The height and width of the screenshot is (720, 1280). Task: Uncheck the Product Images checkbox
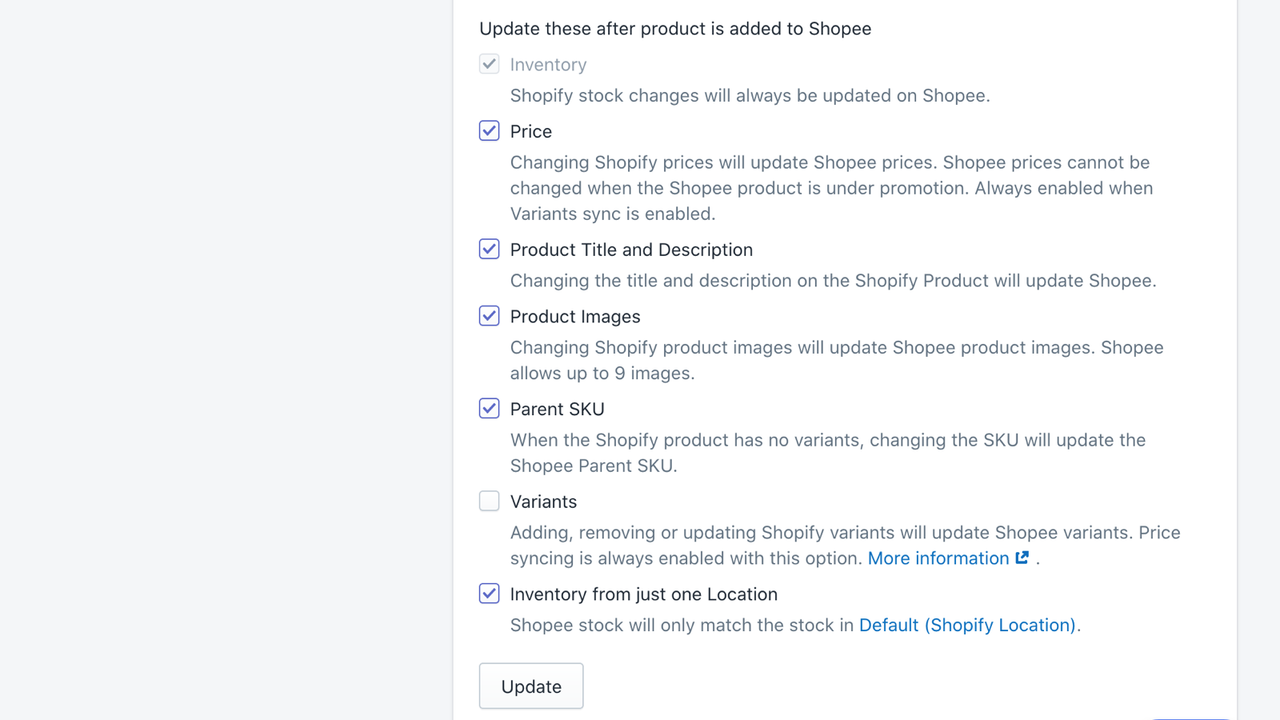(x=489, y=315)
